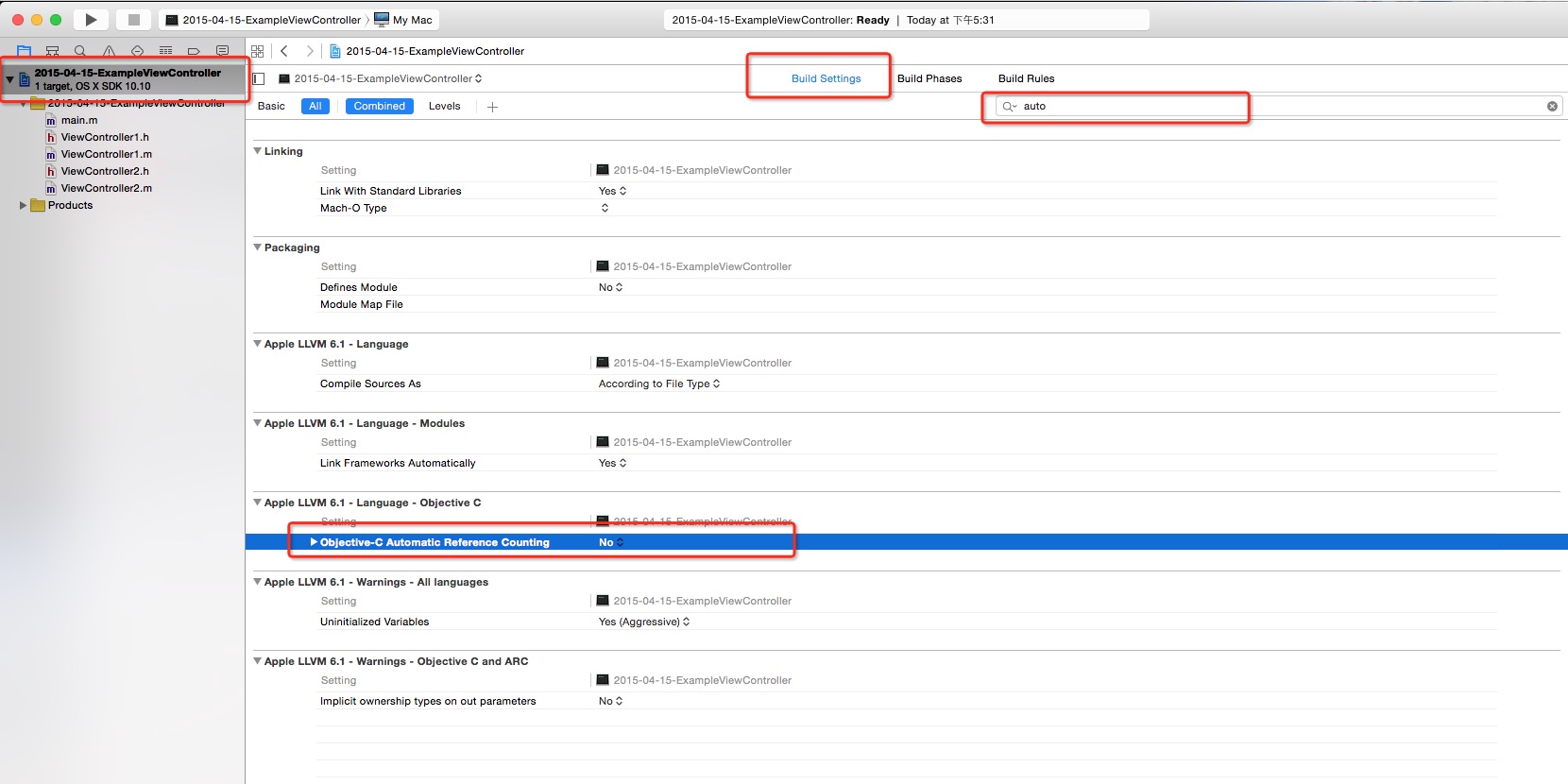The height and width of the screenshot is (784, 1568).
Task: Open the Report navigator
Action: [x=222, y=51]
